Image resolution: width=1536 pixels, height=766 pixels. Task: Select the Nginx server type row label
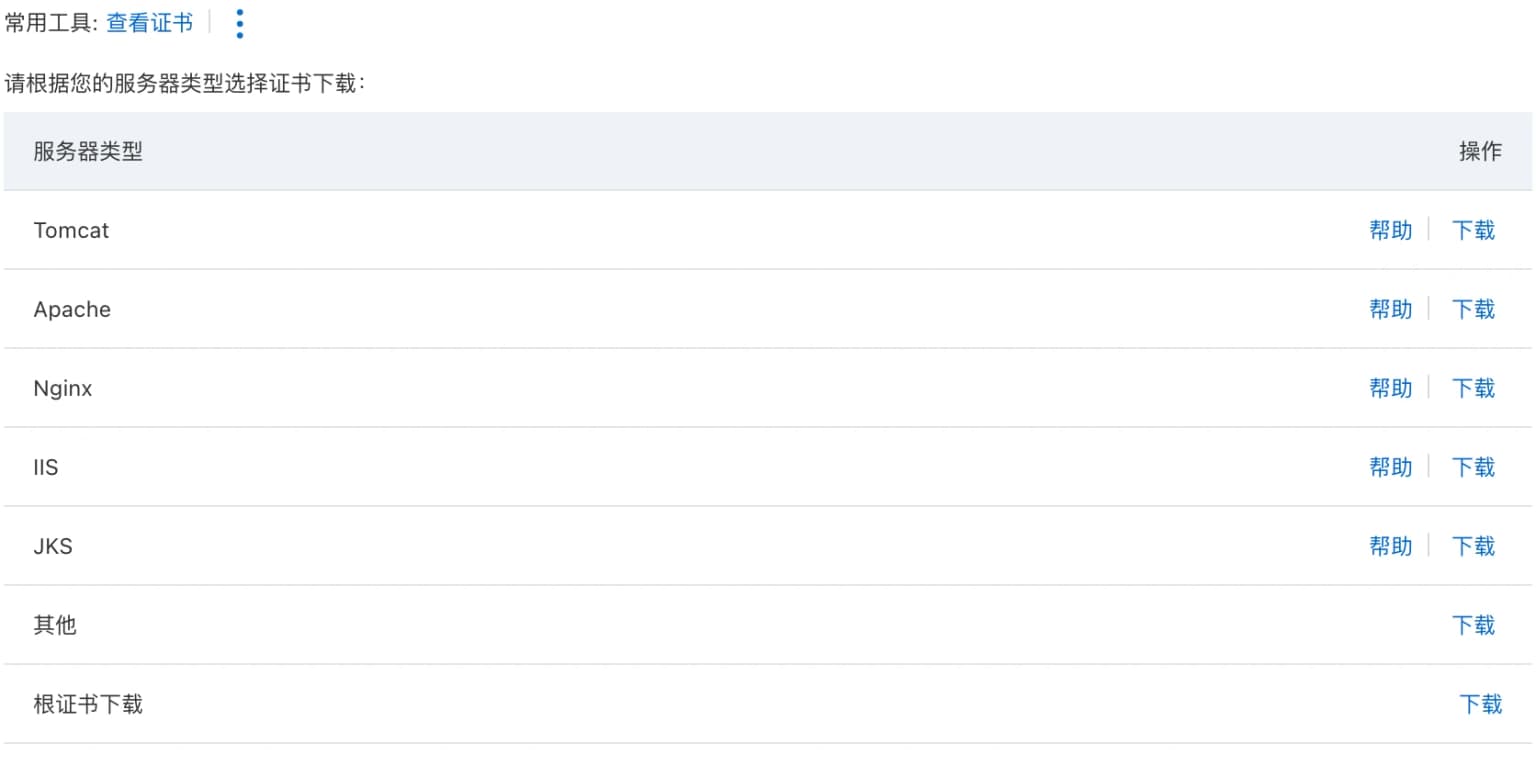point(63,388)
